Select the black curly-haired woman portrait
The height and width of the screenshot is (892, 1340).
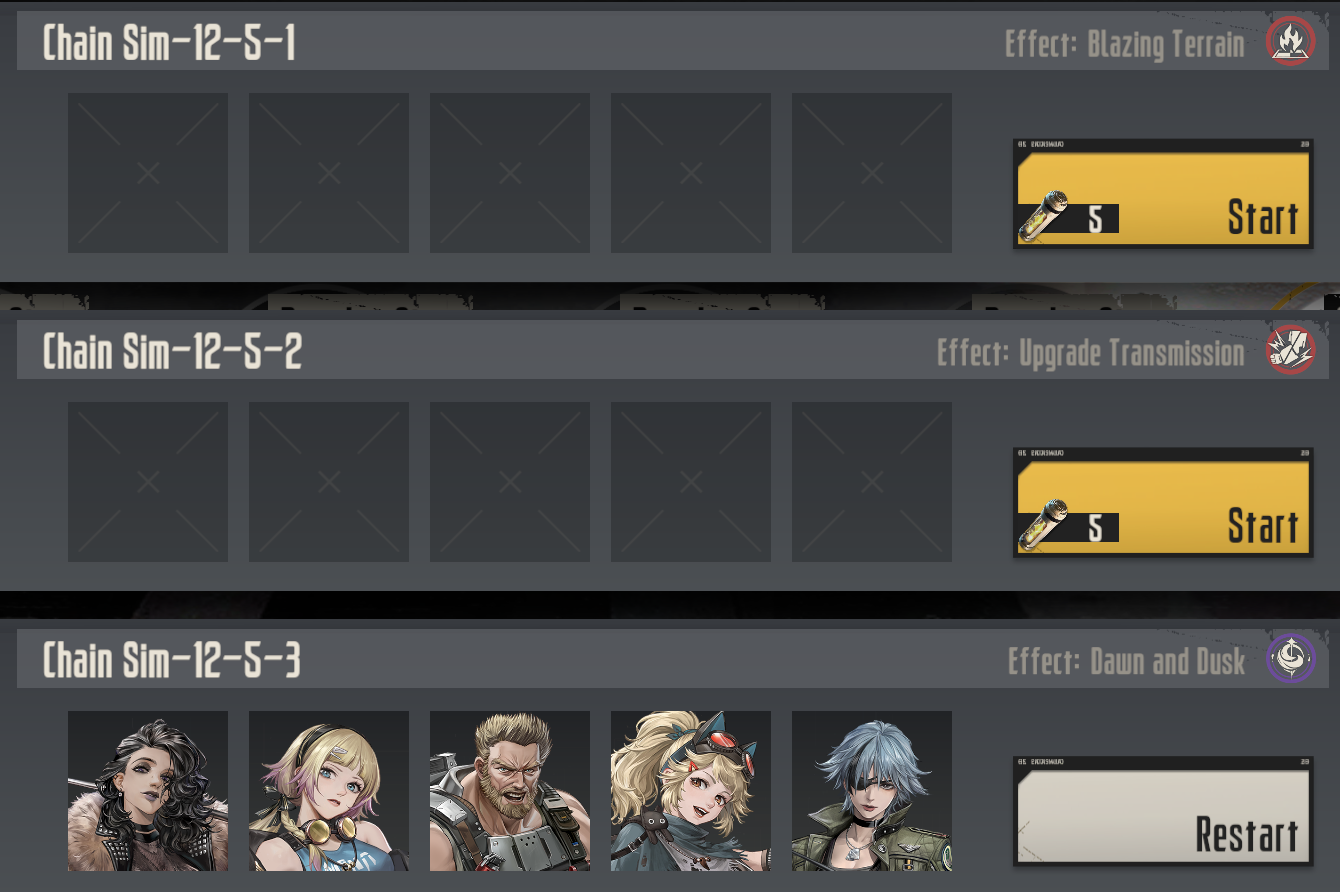click(x=148, y=791)
